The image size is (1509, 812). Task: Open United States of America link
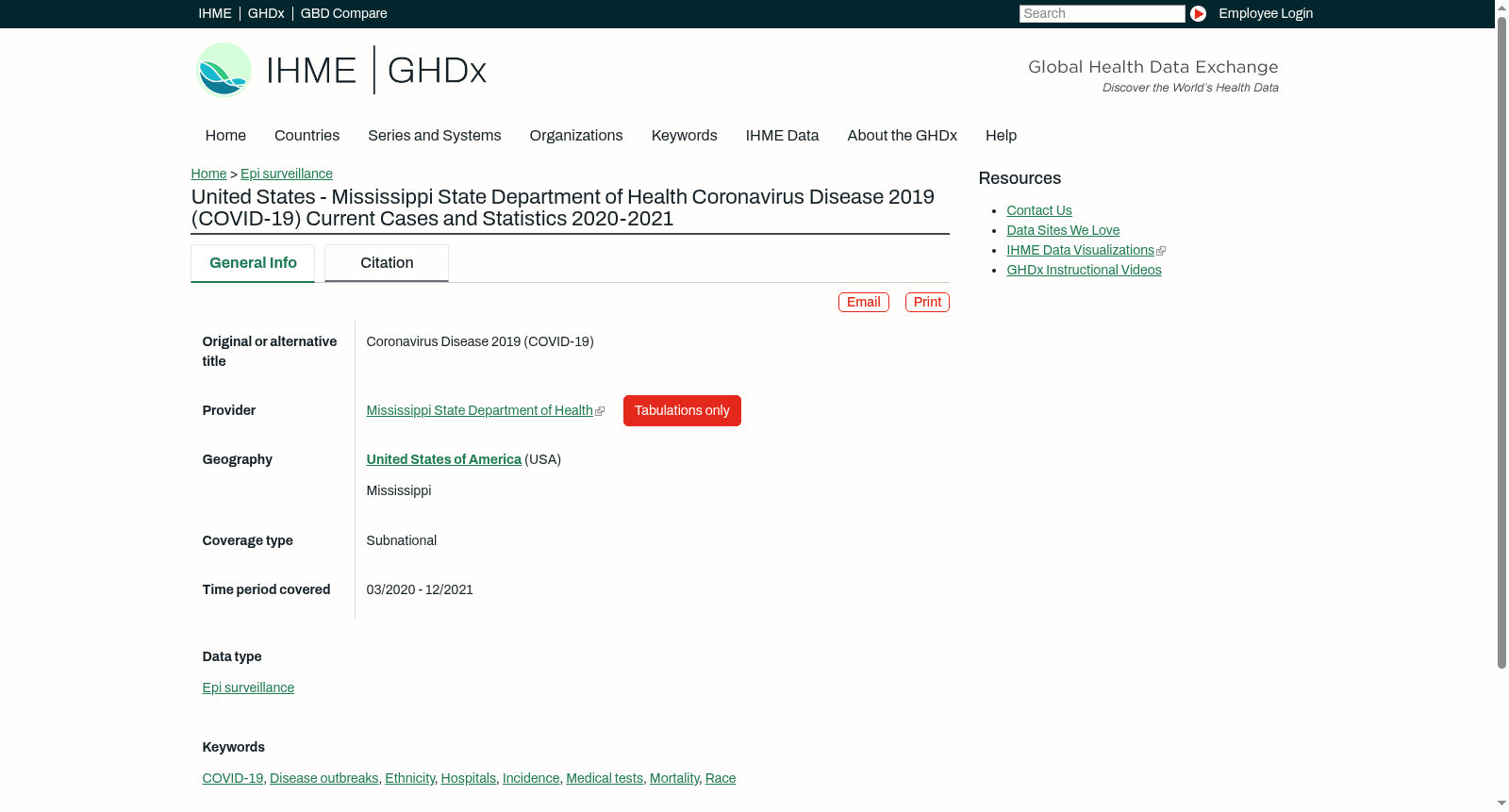click(443, 459)
